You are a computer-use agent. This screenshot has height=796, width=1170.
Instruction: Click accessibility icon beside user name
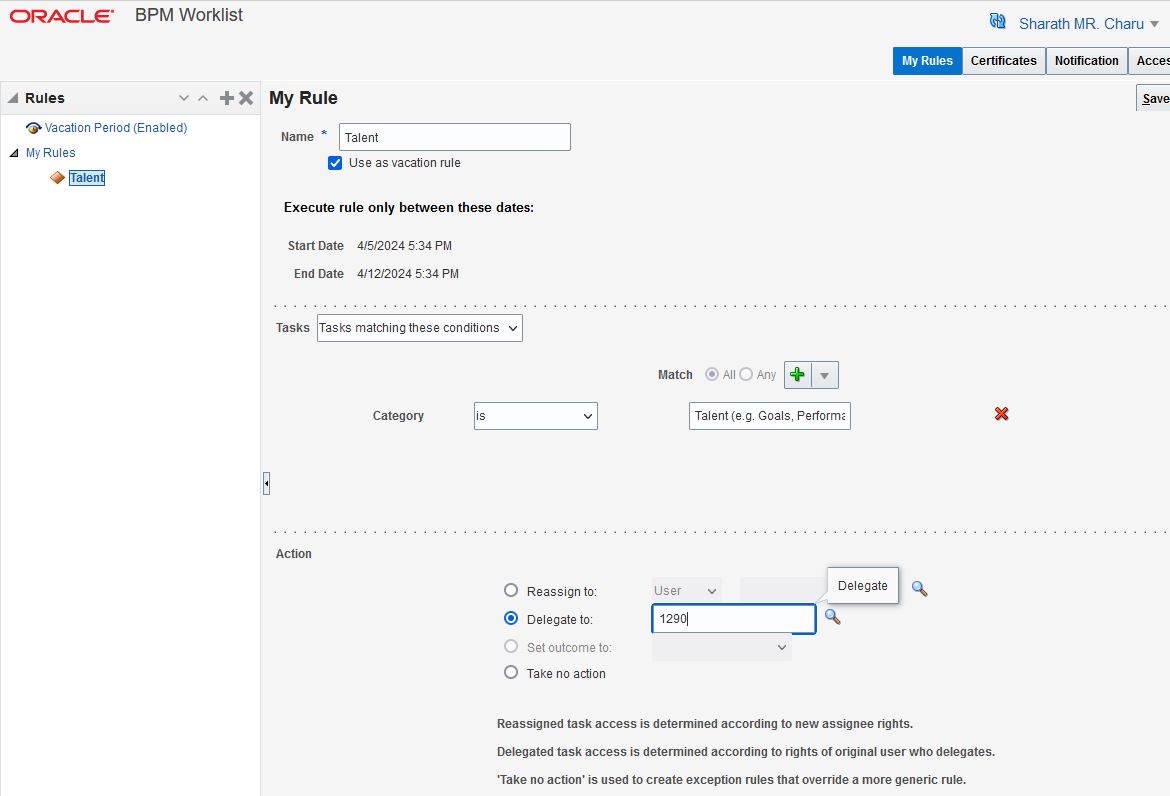[997, 22]
